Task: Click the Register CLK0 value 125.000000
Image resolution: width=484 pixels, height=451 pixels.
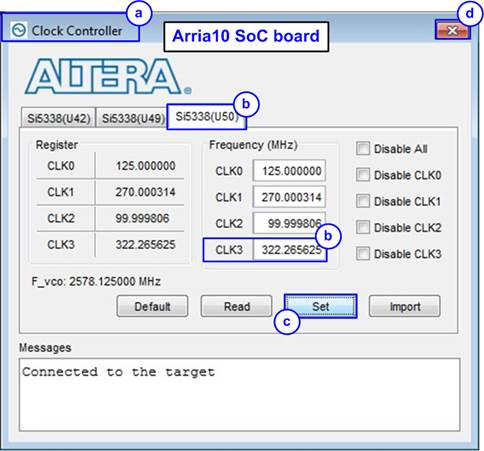Action: coord(145,166)
